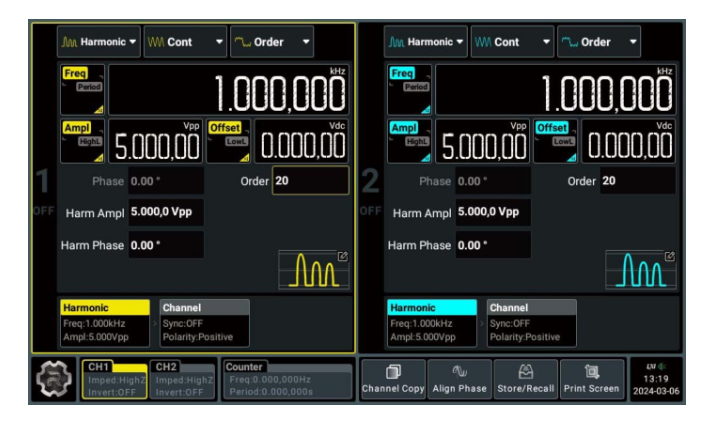Switch to CH2 settings tab

pyautogui.click(x=182, y=379)
